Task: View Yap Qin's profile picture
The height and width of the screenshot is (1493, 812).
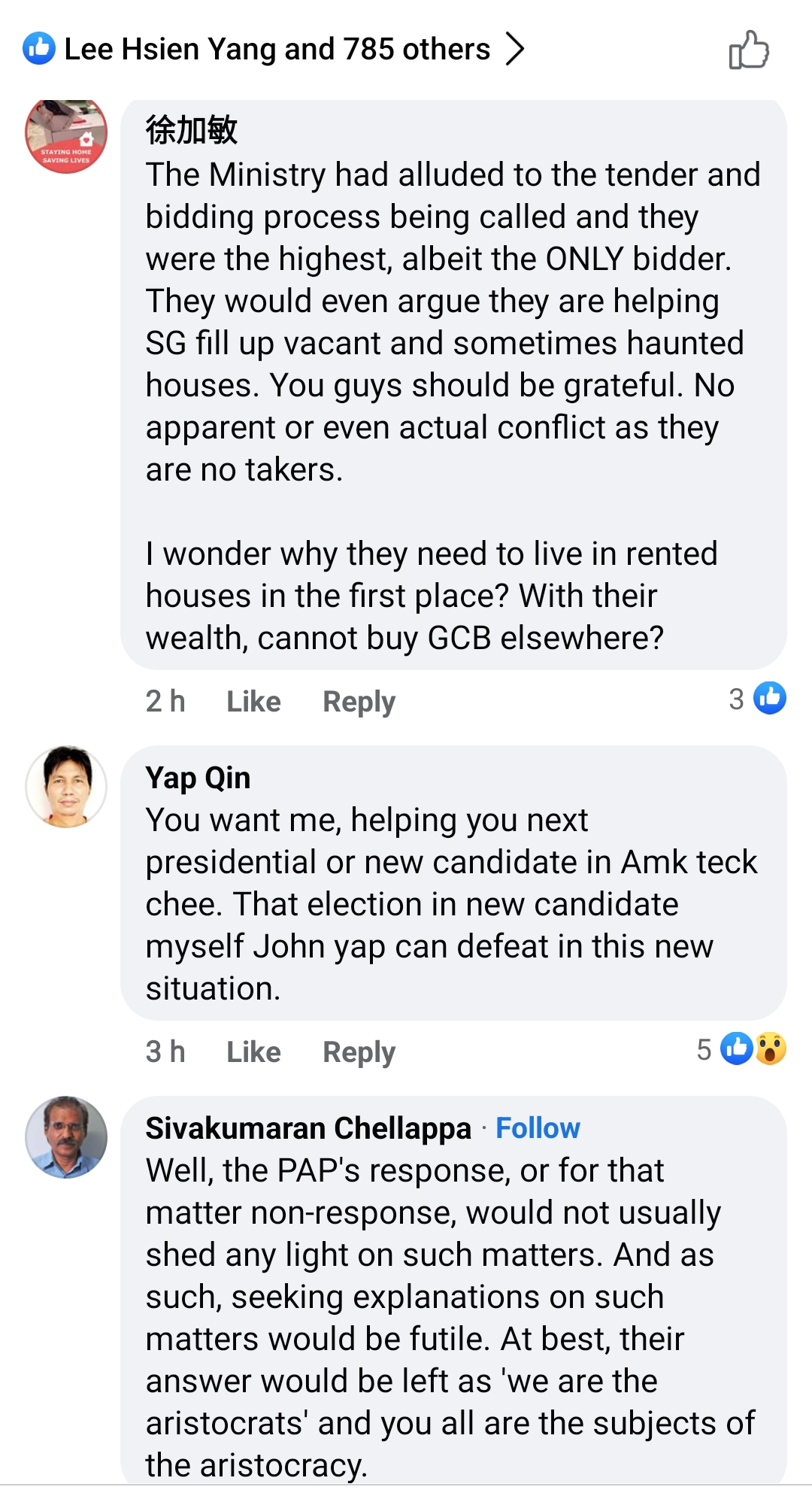Action: [66, 787]
